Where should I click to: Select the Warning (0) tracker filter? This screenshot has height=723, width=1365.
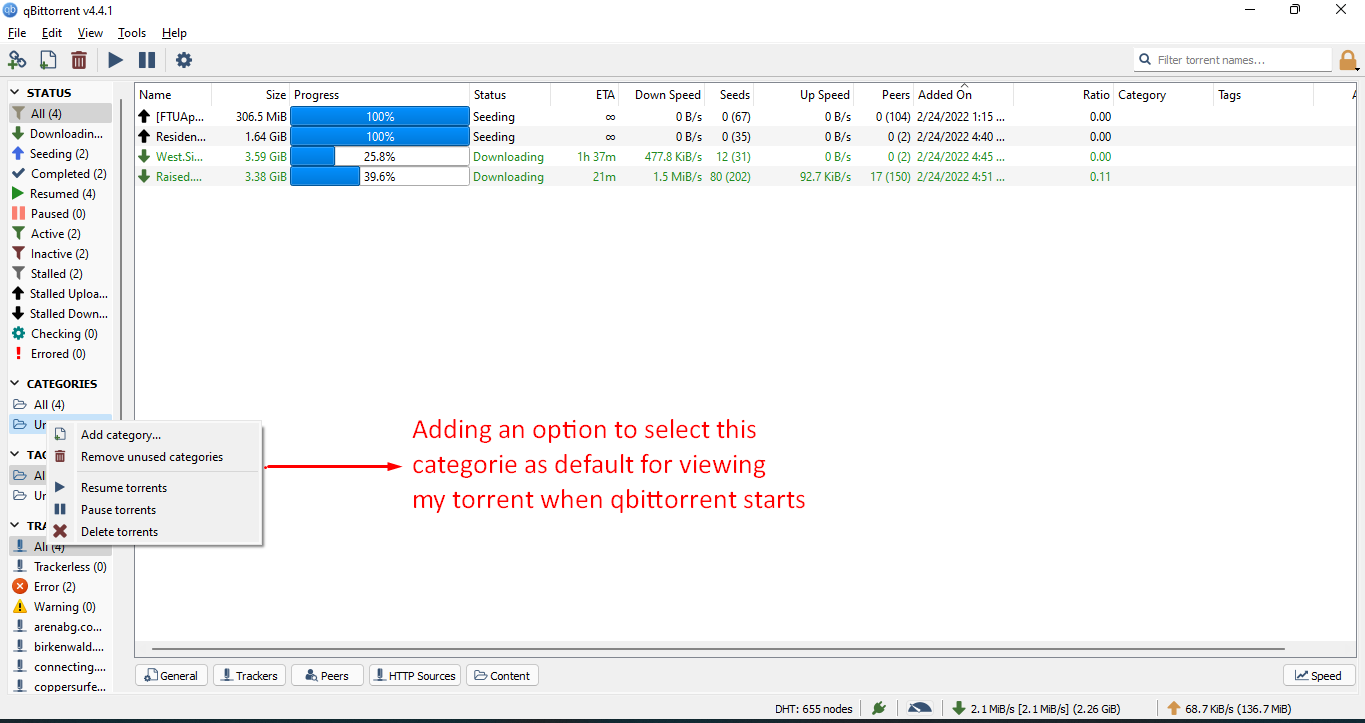tap(60, 607)
